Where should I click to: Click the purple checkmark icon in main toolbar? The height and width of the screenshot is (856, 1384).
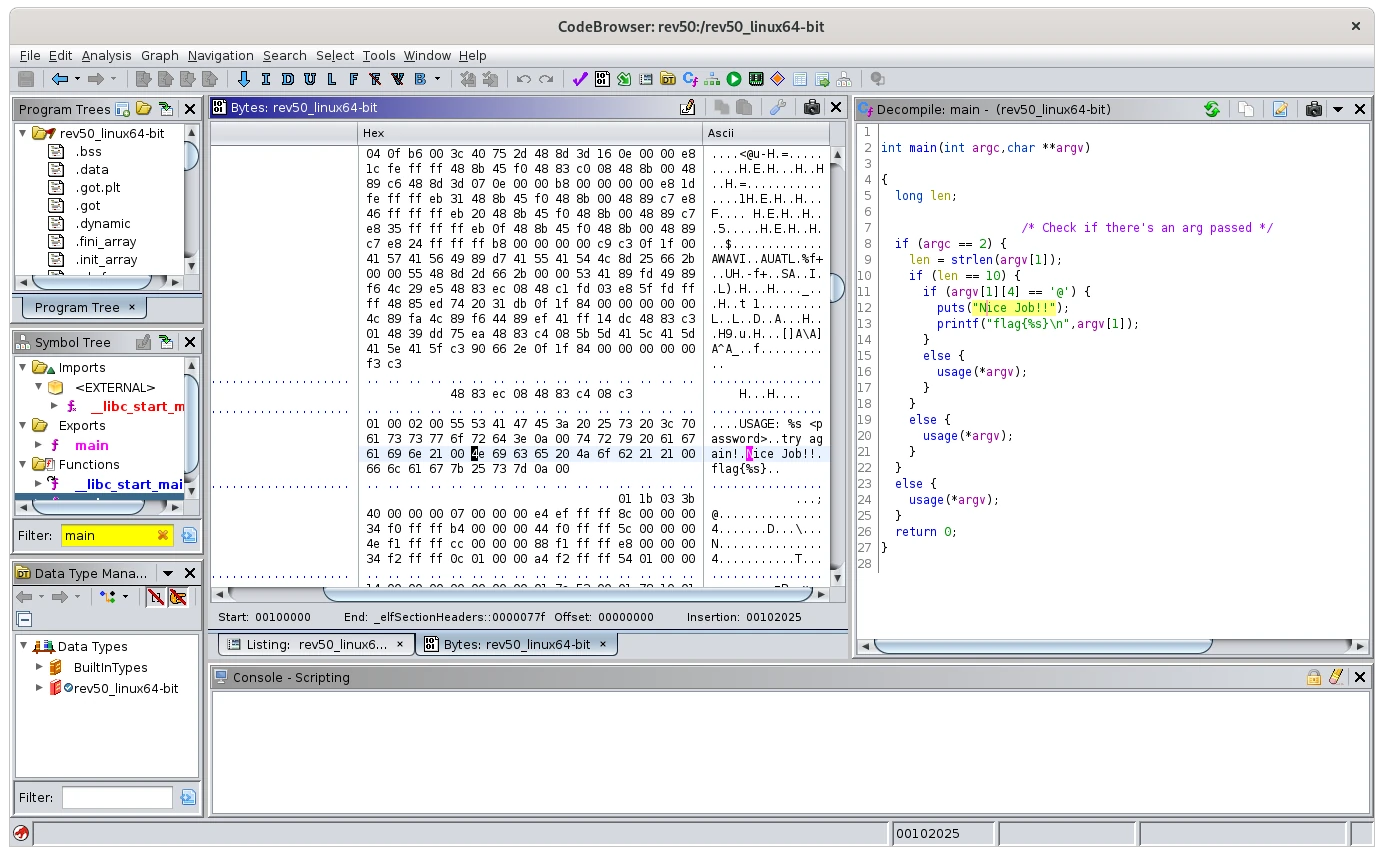point(580,79)
